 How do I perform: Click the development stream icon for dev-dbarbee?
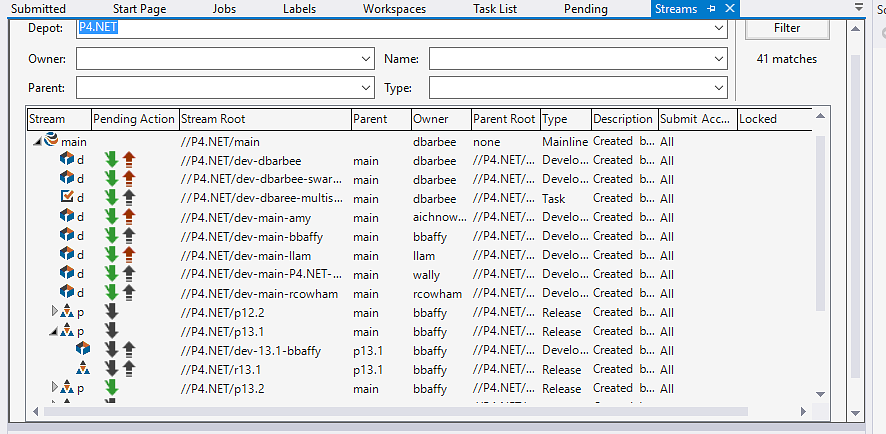tap(67, 160)
